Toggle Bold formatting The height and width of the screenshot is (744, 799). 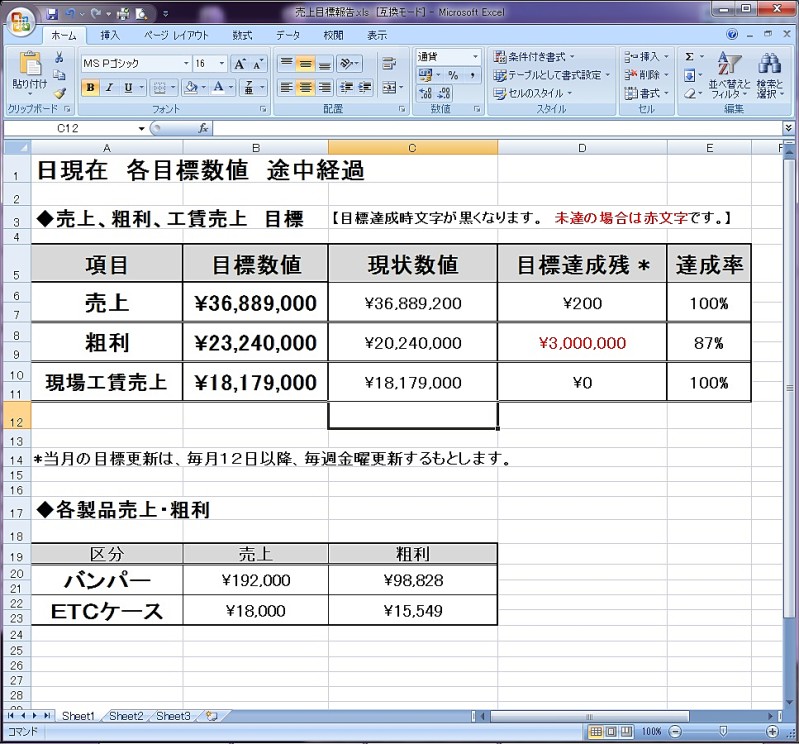(90, 88)
